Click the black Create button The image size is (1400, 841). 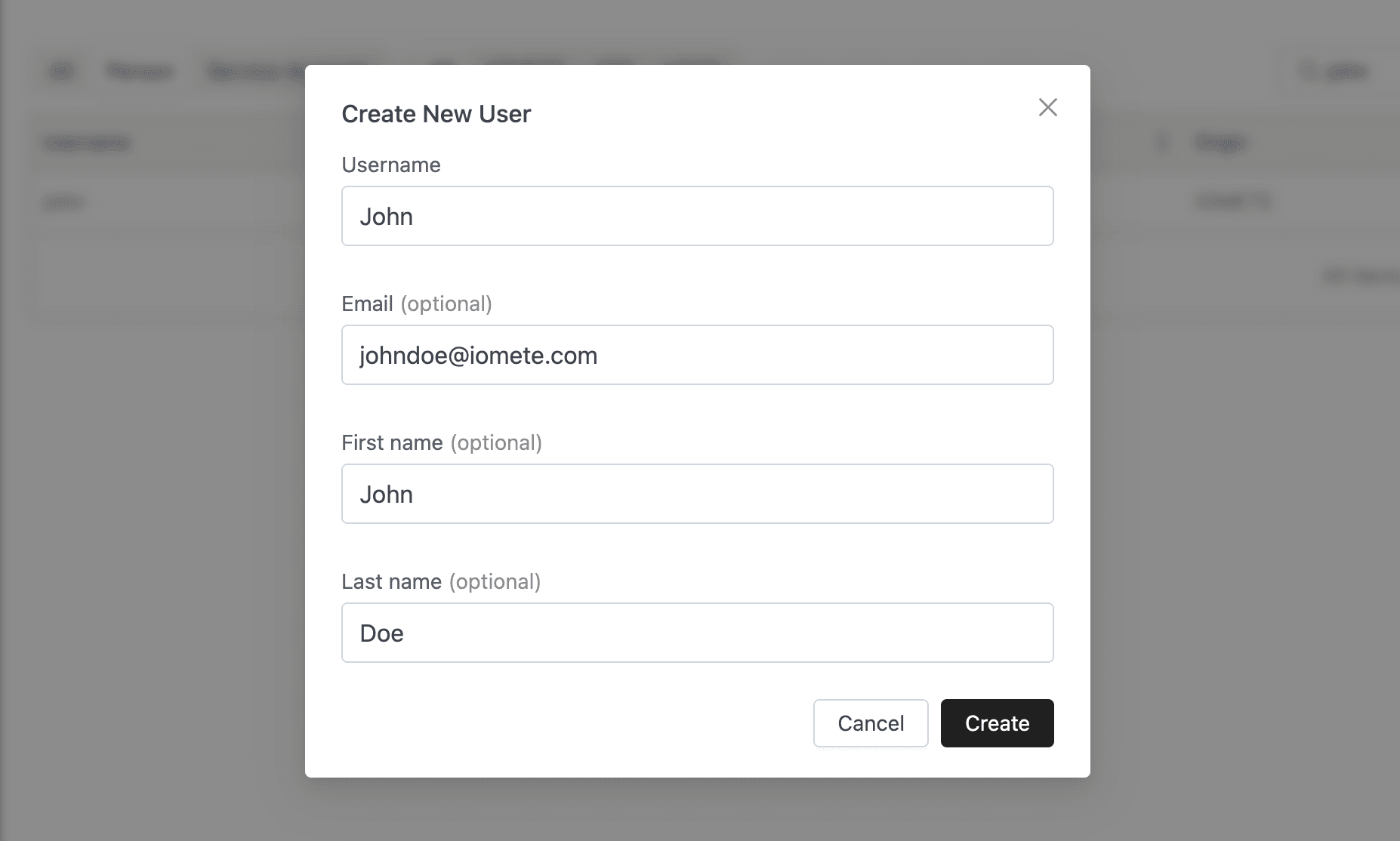(997, 723)
